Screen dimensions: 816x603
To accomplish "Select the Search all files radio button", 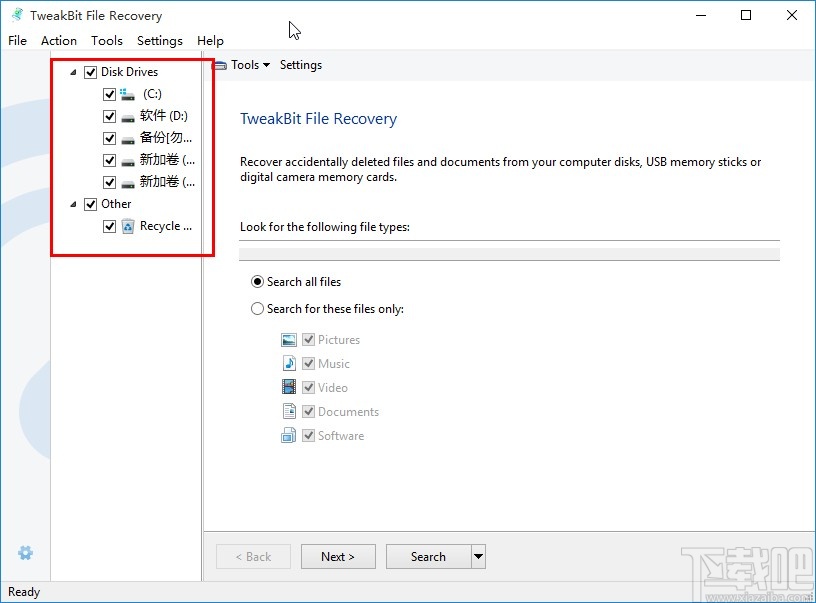I will (258, 282).
